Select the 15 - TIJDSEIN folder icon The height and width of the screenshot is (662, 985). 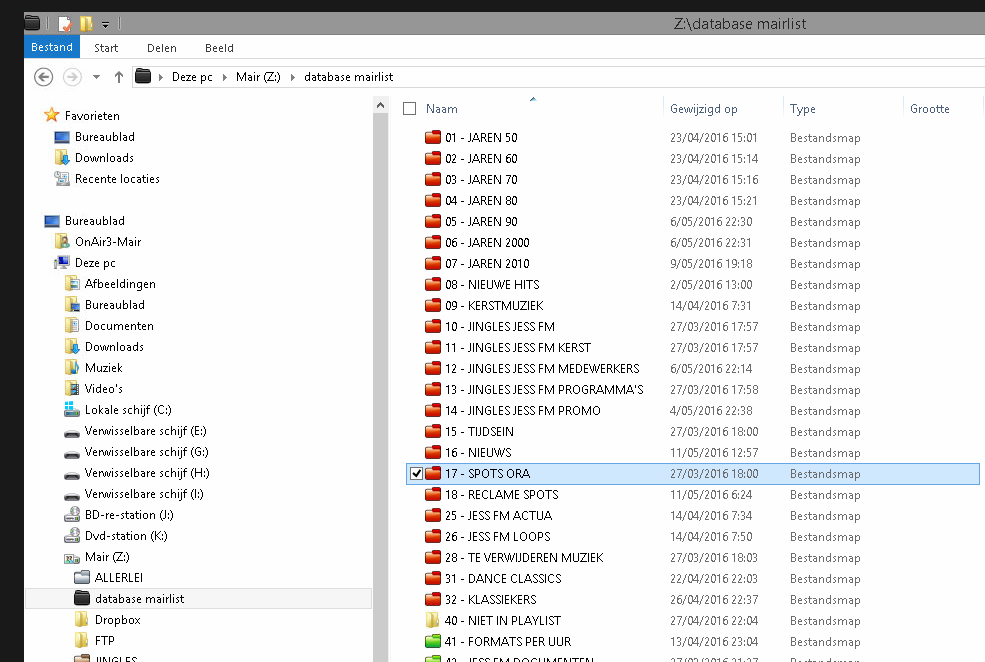coord(433,431)
